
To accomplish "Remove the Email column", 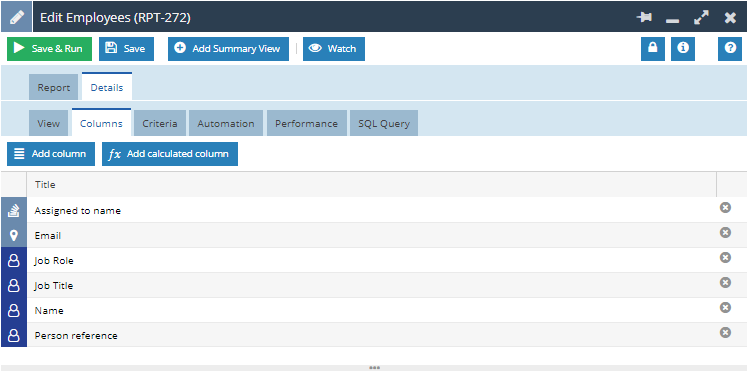I will [726, 232].
